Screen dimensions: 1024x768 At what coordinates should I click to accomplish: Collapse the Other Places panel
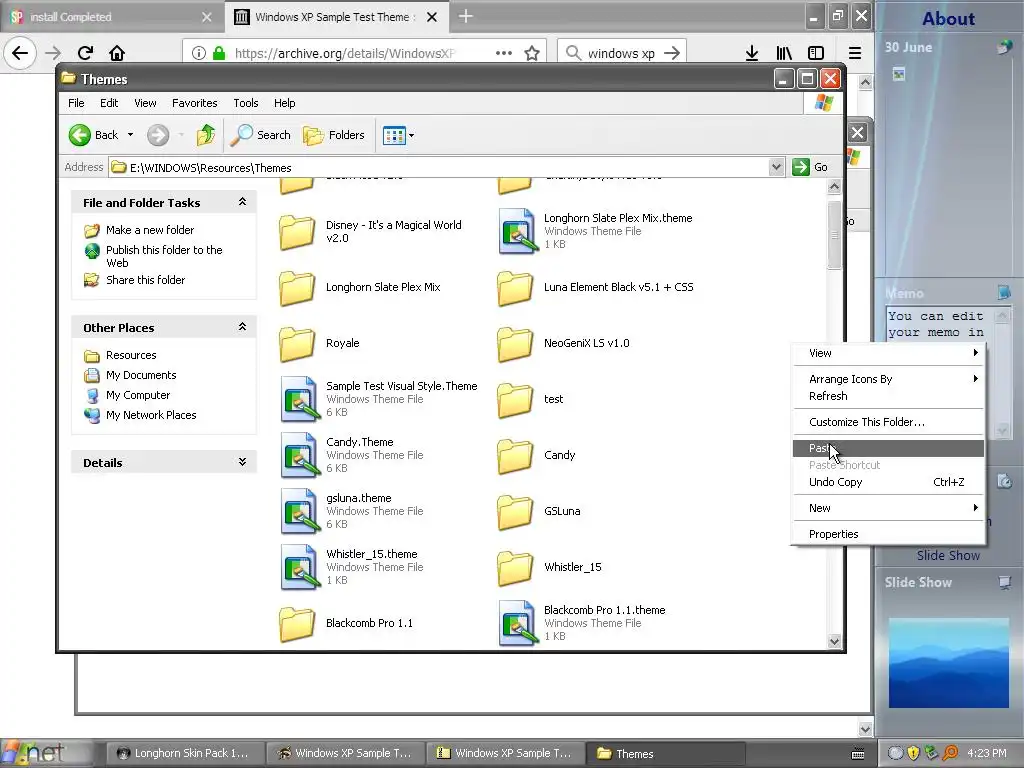(242, 327)
